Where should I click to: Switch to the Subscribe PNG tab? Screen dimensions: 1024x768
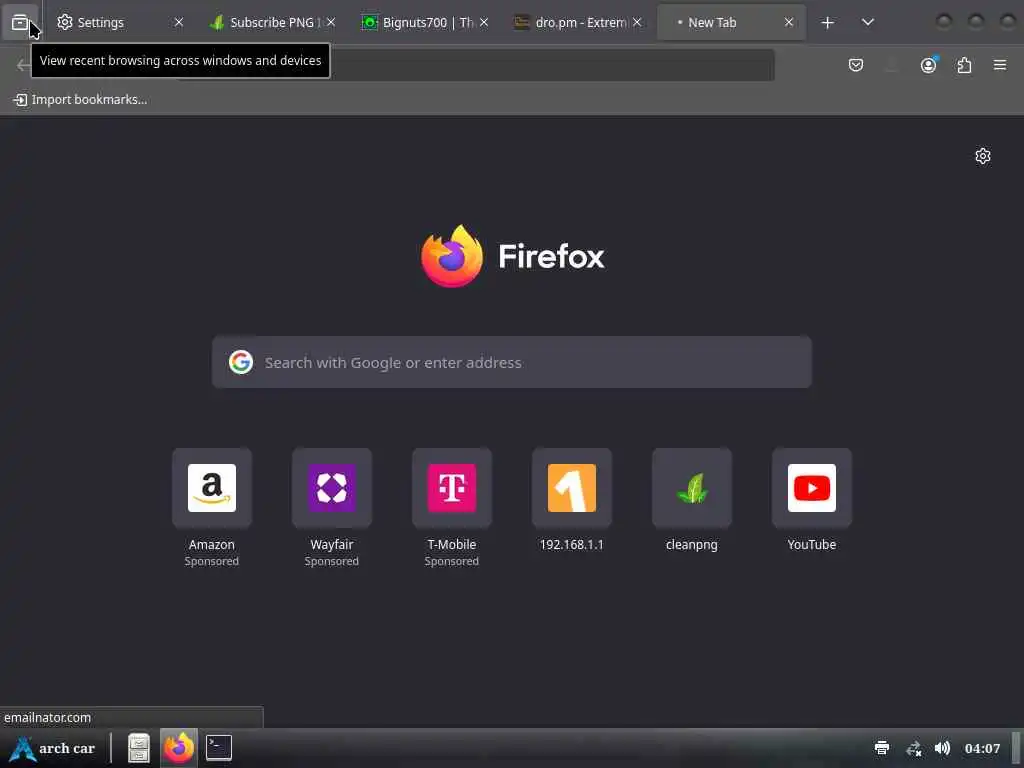[x=273, y=22]
